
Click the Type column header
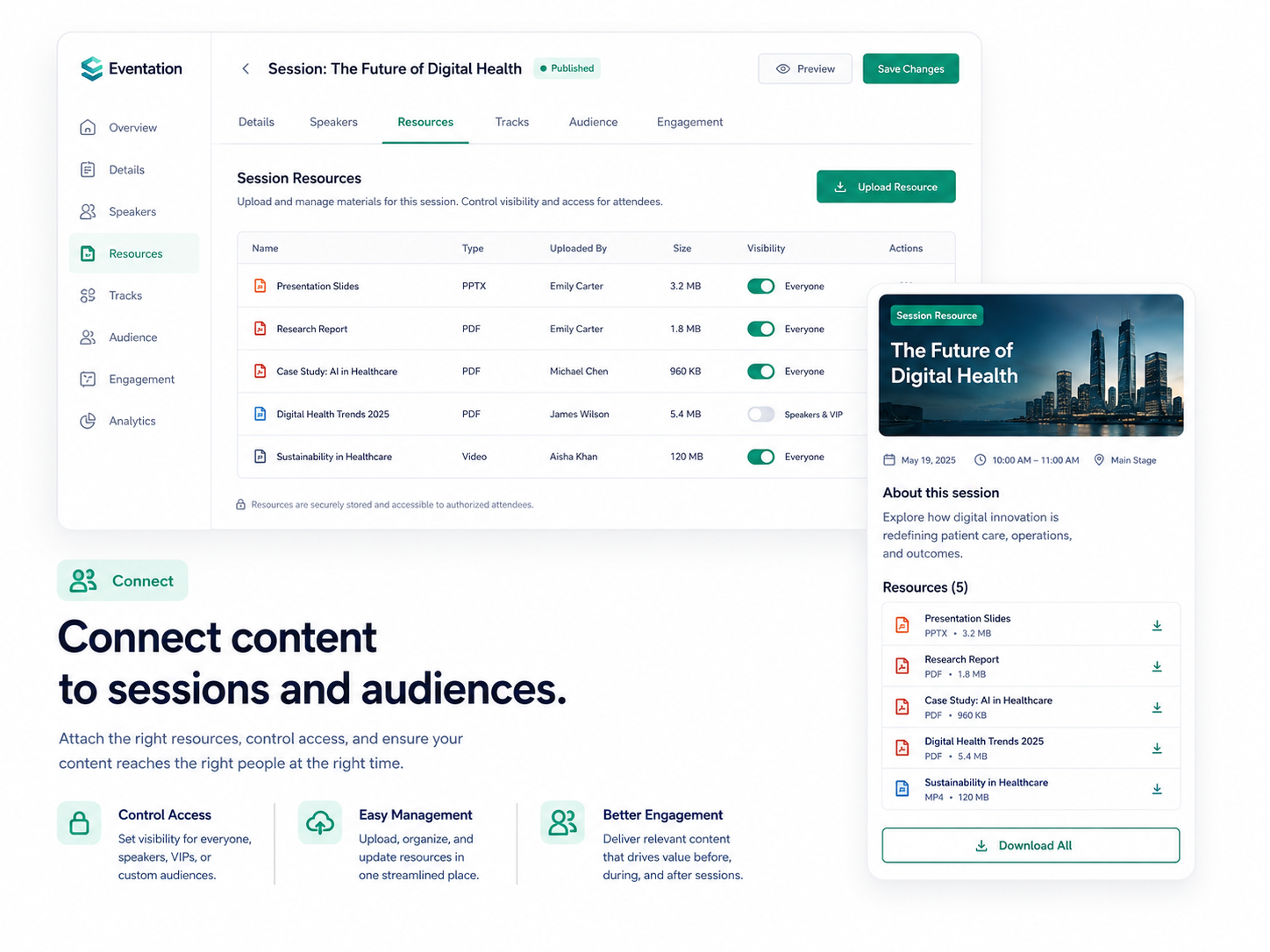point(473,249)
